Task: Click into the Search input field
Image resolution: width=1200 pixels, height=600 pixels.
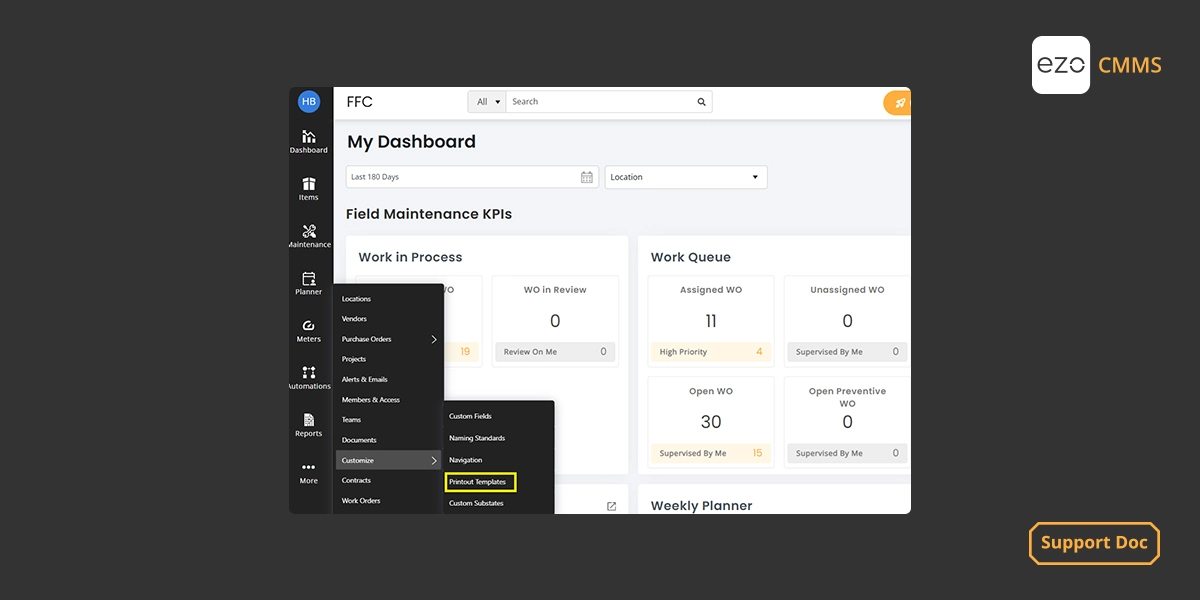Action: click(600, 102)
